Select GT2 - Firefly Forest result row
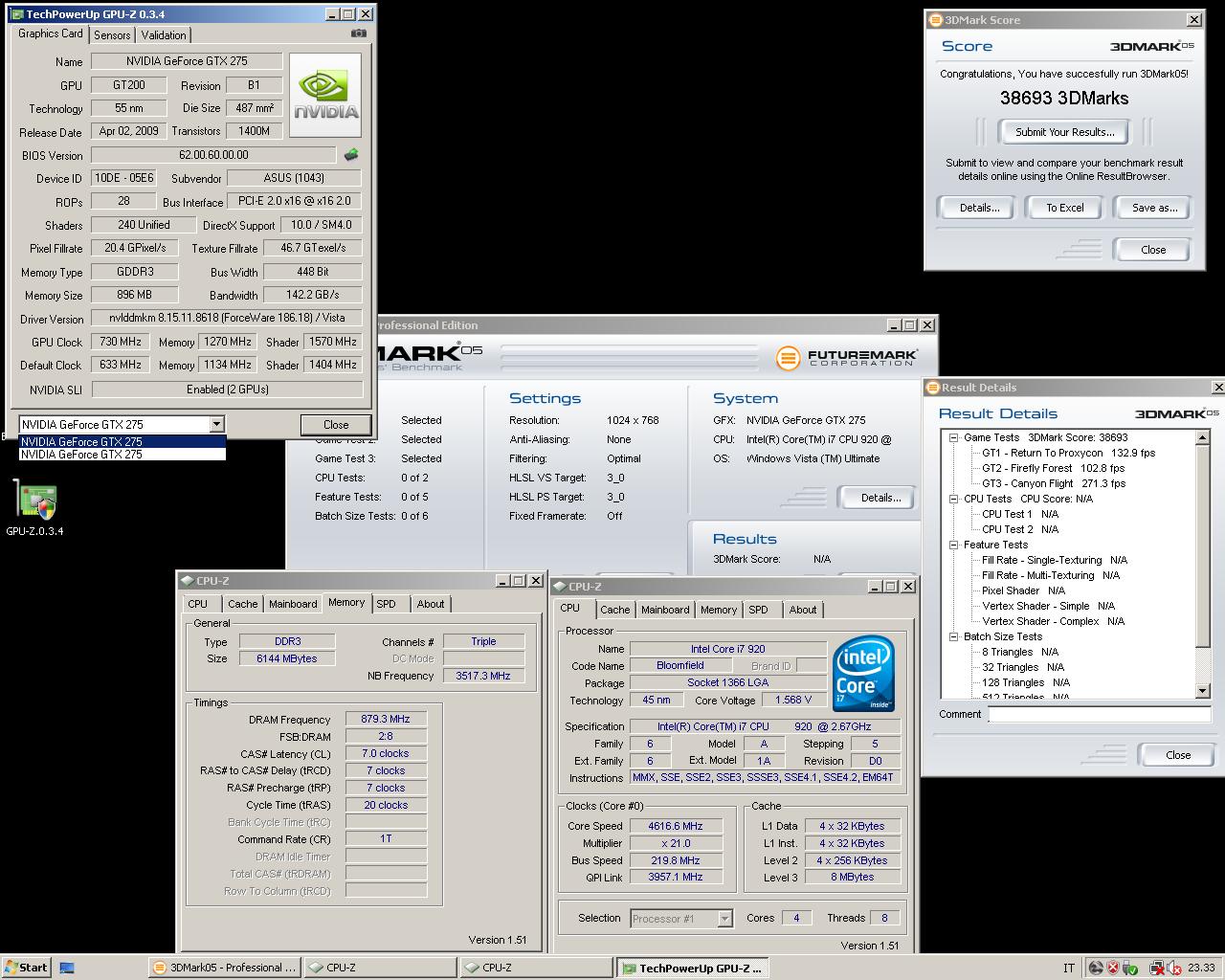The width and height of the screenshot is (1225, 980). point(1053,468)
